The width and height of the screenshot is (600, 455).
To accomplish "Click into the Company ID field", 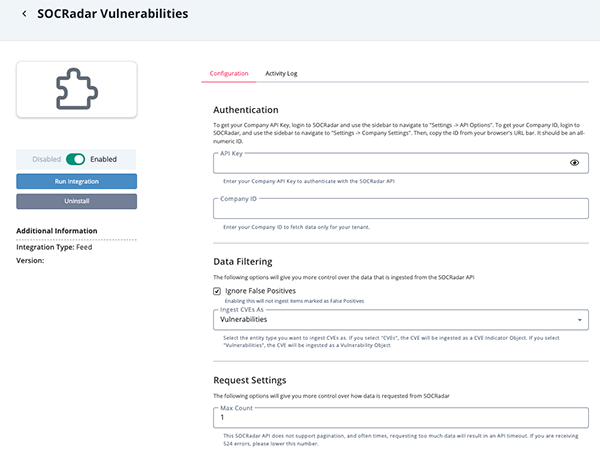I will 400,209.
